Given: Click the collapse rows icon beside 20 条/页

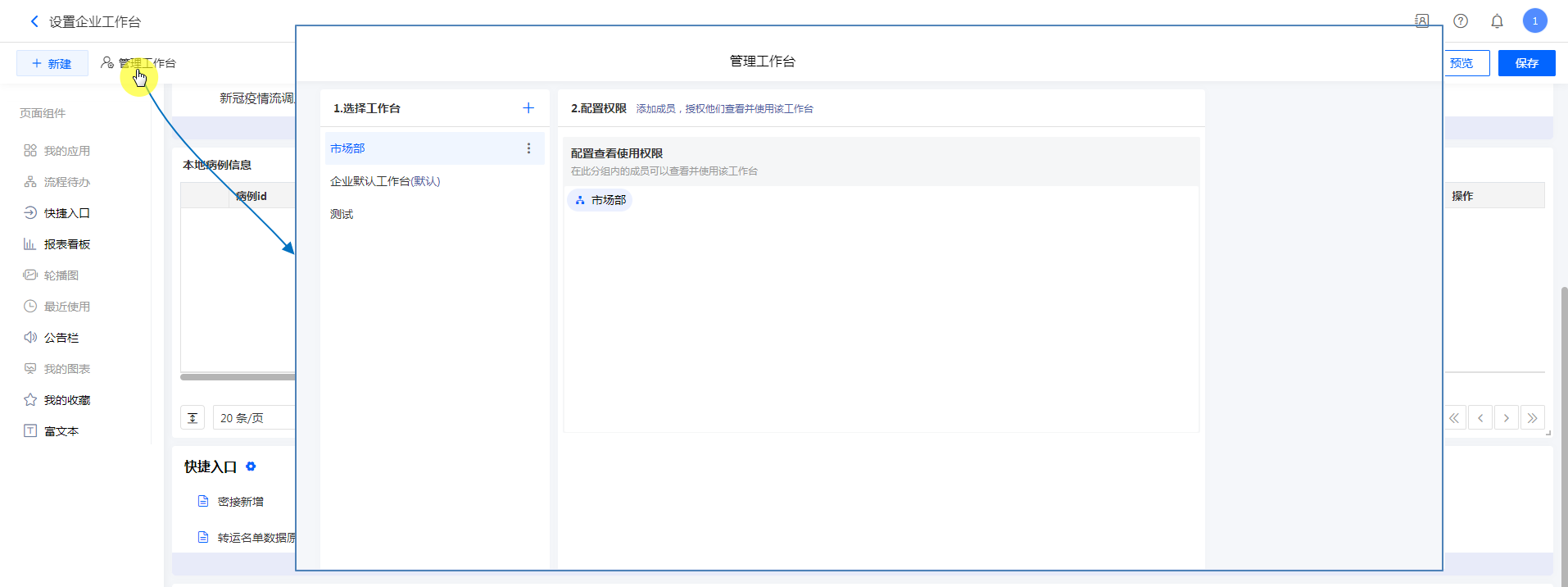Looking at the screenshot, I should [193, 418].
